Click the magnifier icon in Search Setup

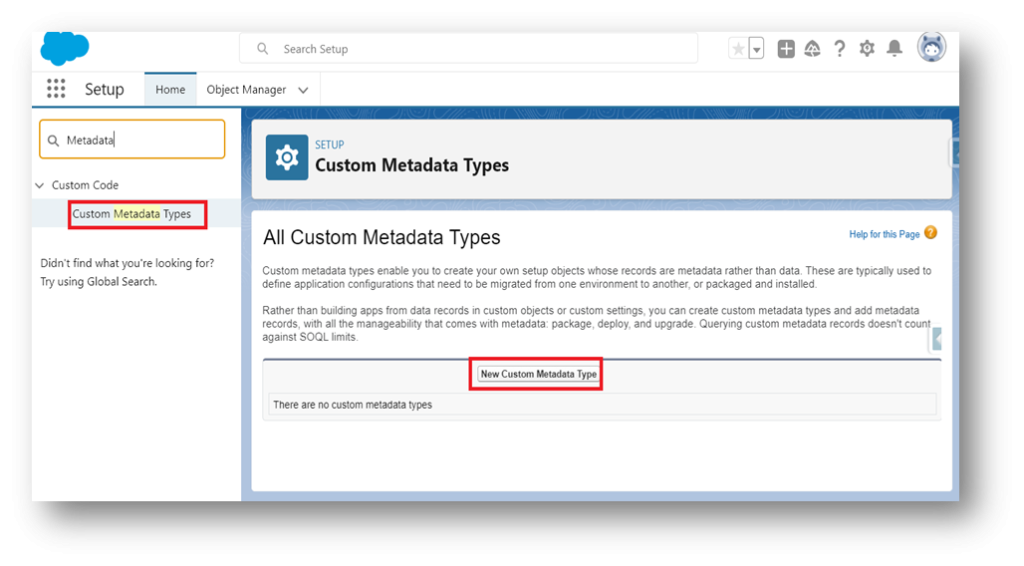click(263, 49)
